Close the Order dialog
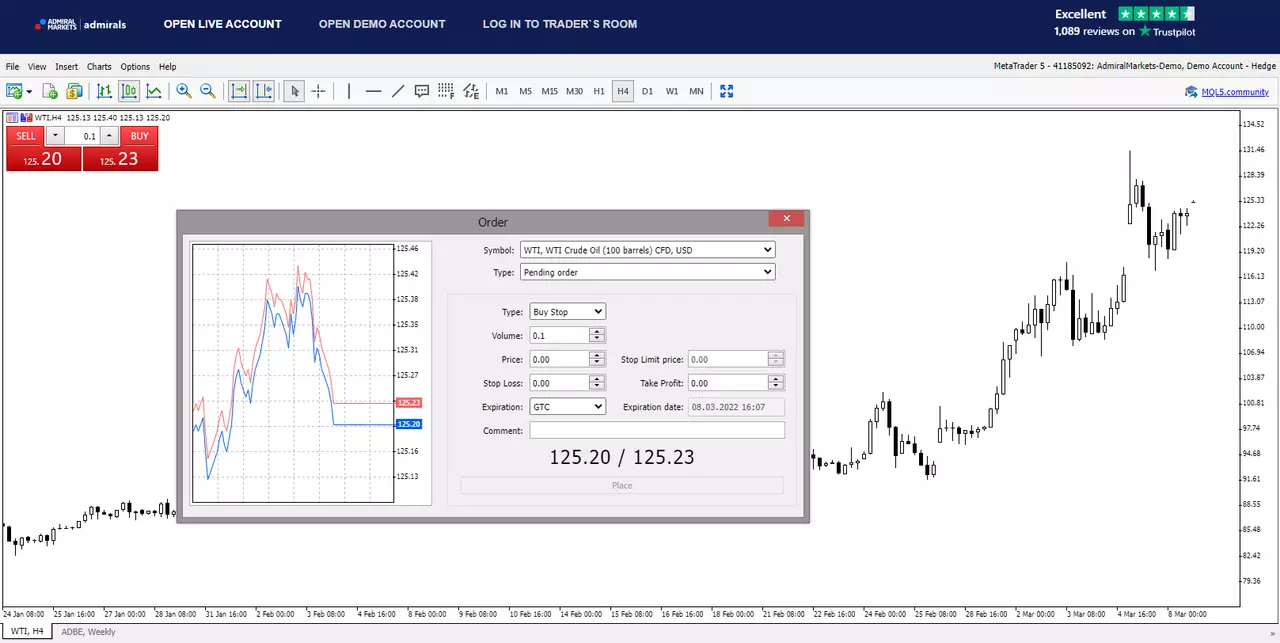 tap(787, 219)
